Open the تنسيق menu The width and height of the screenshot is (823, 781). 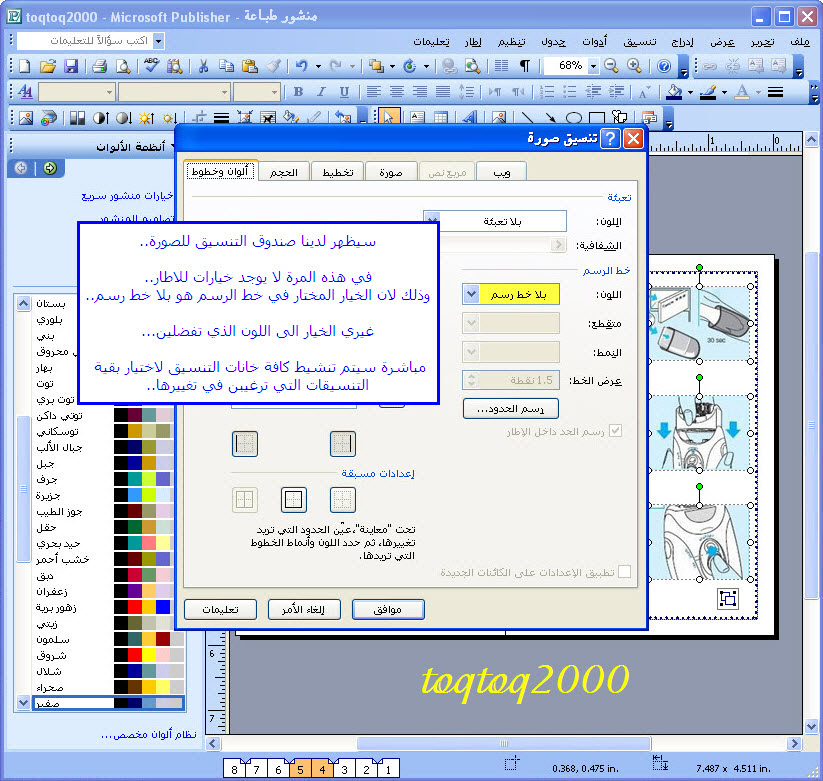pyautogui.click(x=639, y=41)
